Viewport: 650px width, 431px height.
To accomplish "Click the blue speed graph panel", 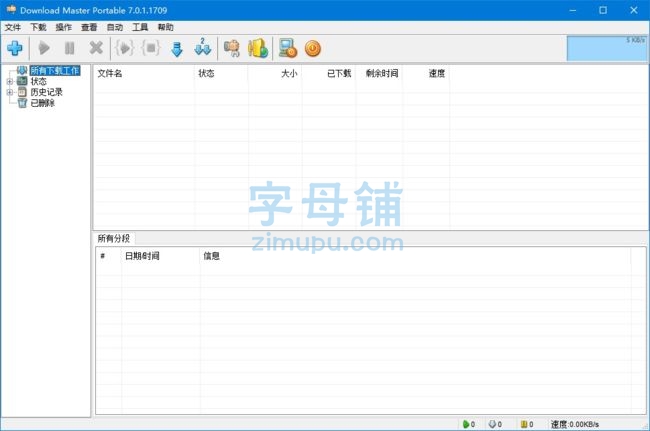I will coord(606,48).
